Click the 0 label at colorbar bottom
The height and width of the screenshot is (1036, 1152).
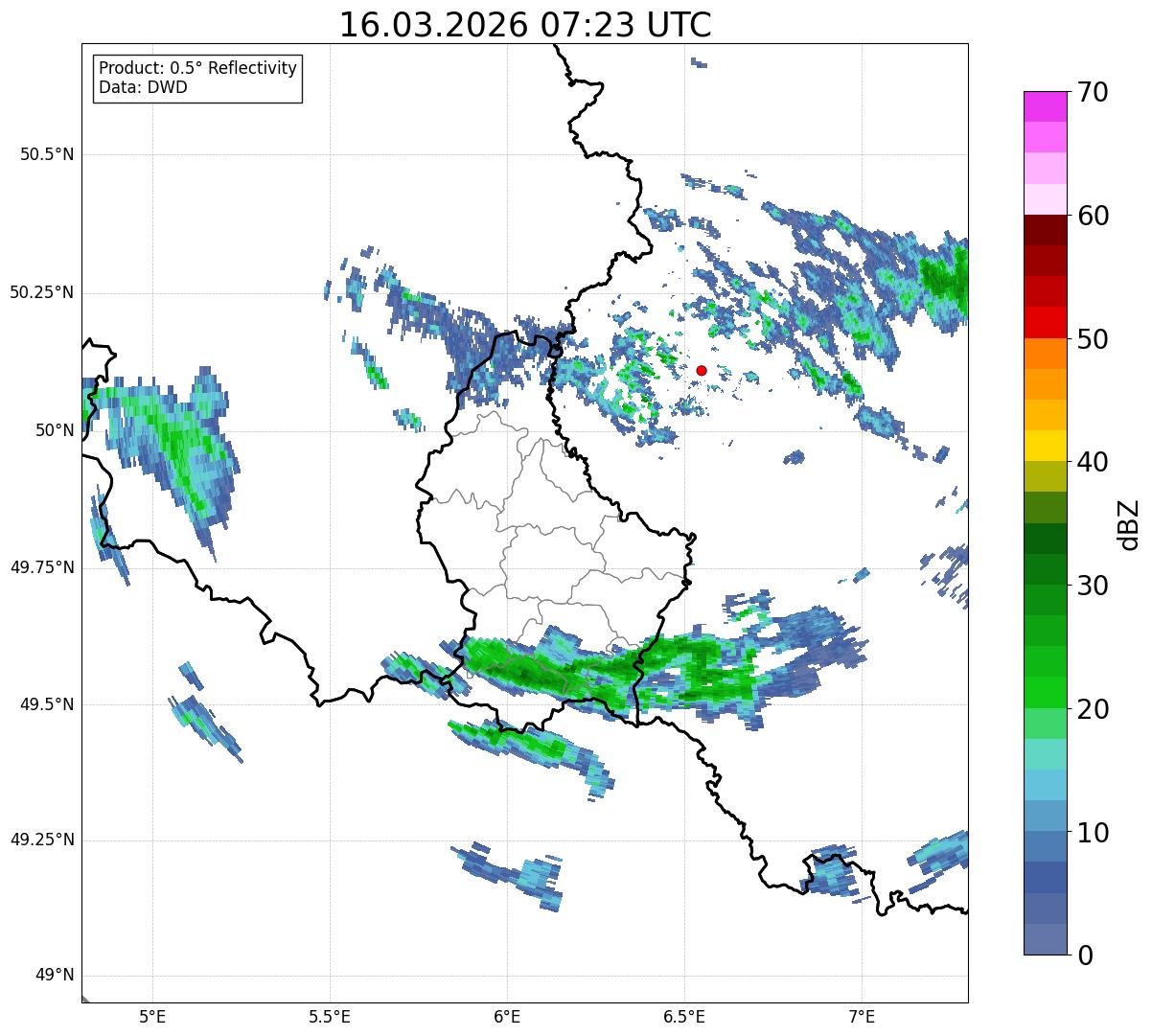pos(1085,955)
